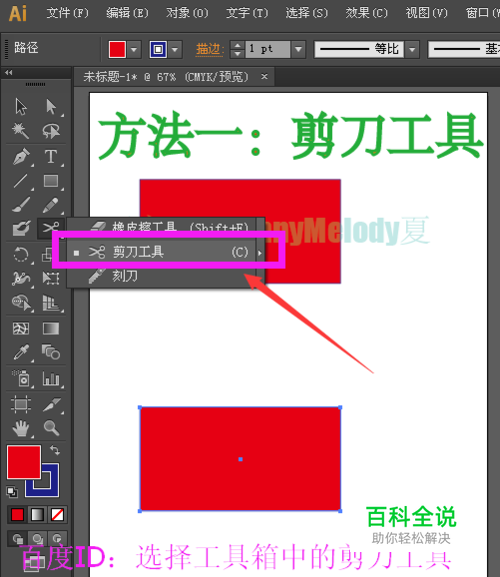Select the Free Transform tool
500x577 pixels.
[x=51, y=279]
